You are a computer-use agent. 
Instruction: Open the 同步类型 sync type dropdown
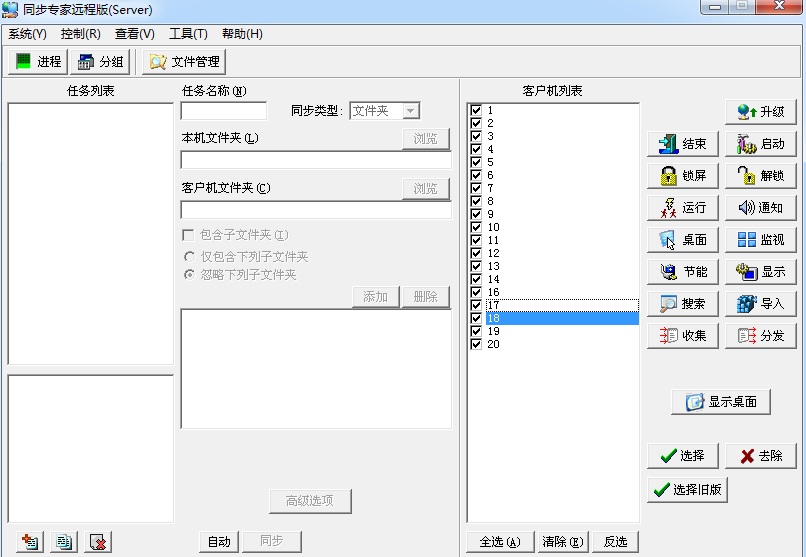410,111
